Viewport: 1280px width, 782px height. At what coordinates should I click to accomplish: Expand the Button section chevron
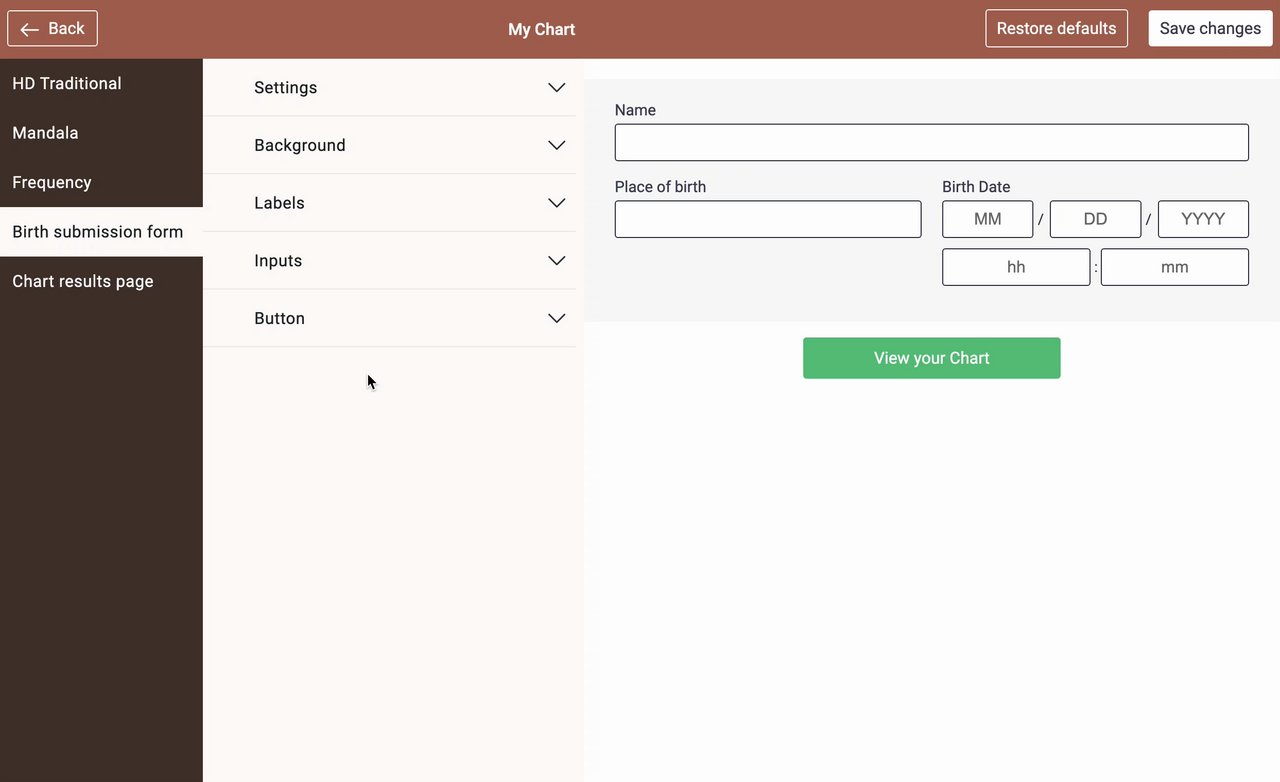tap(557, 318)
